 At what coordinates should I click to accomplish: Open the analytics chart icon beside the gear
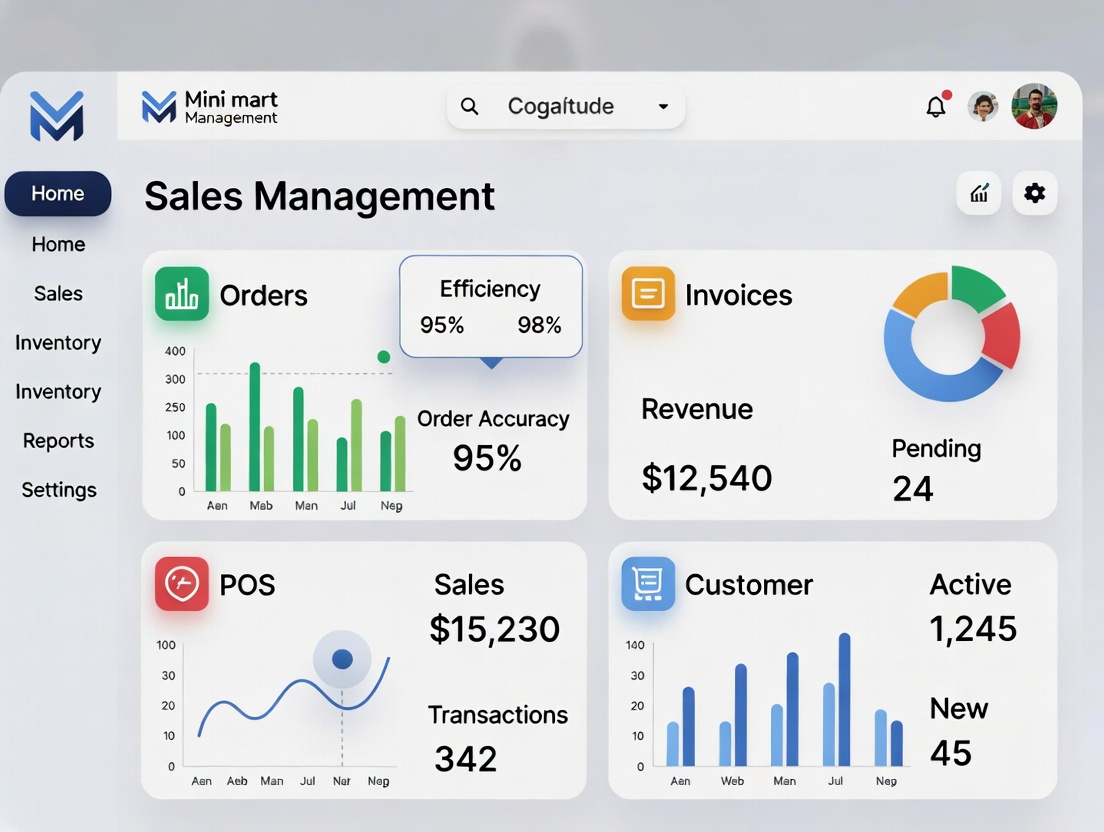[979, 193]
